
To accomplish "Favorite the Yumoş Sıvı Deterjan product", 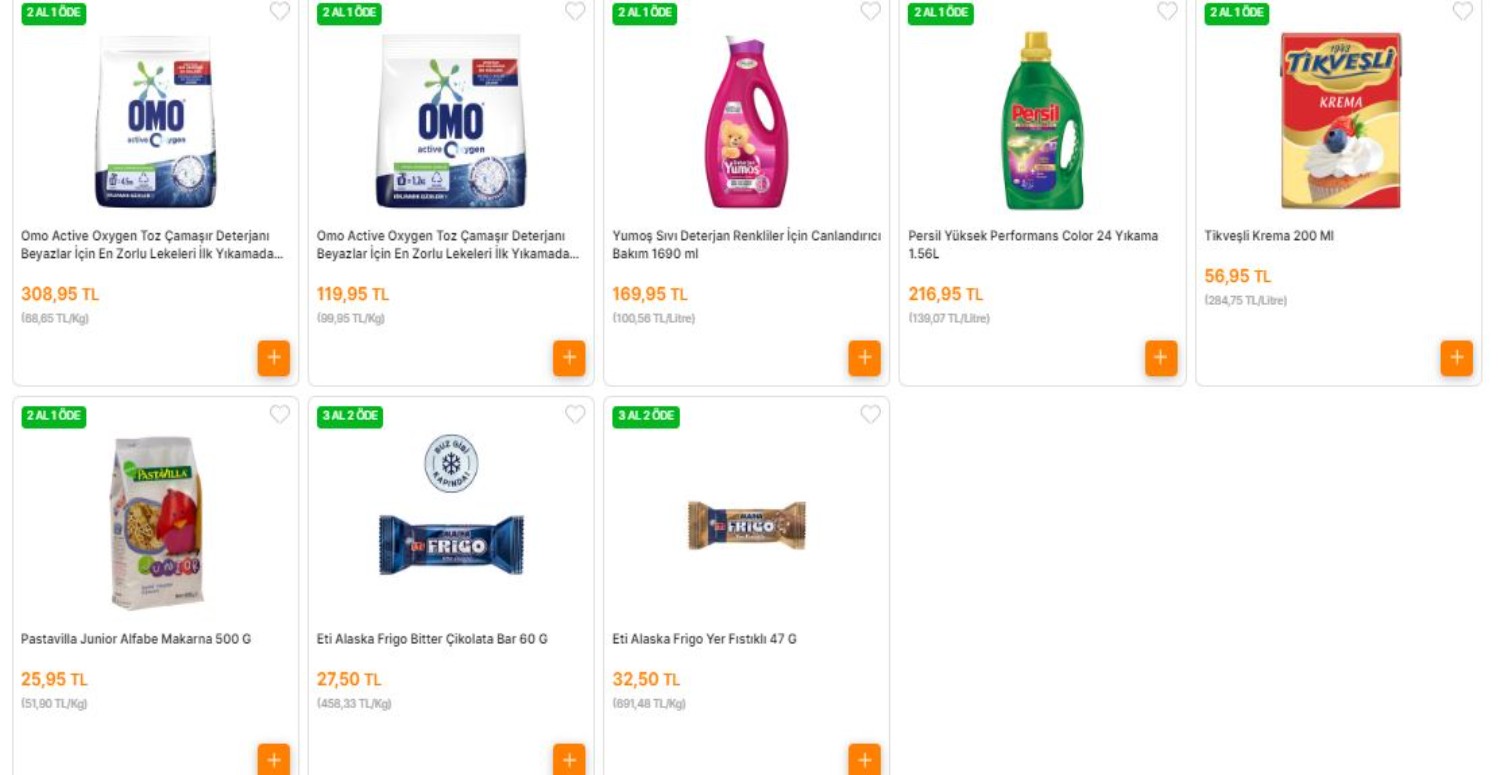I will click(x=869, y=13).
